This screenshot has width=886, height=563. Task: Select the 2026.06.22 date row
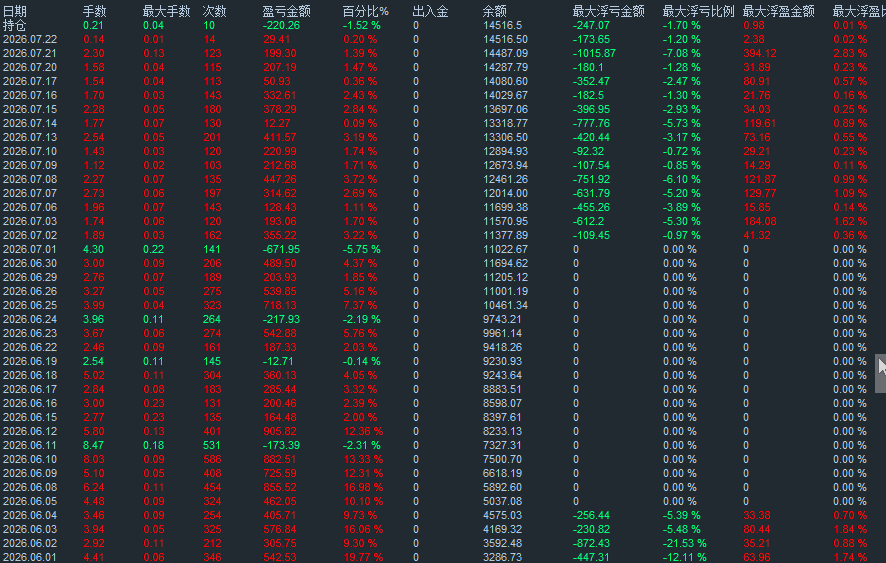coord(30,347)
